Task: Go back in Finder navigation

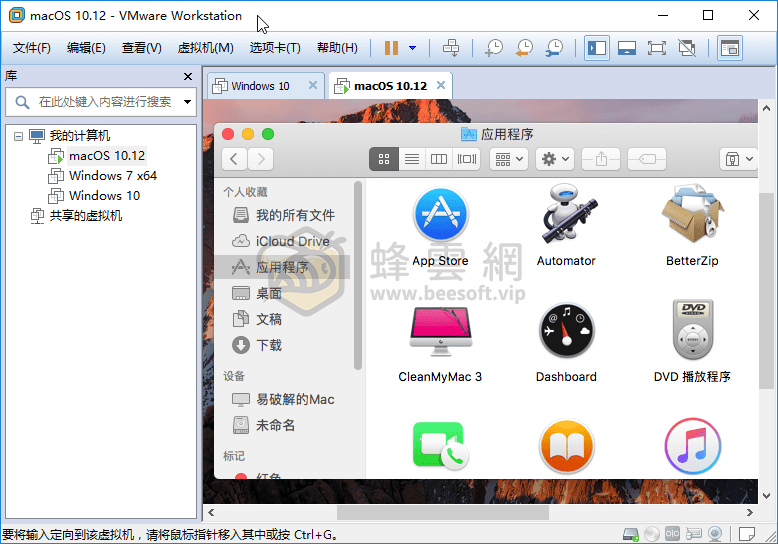Action: [x=234, y=159]
